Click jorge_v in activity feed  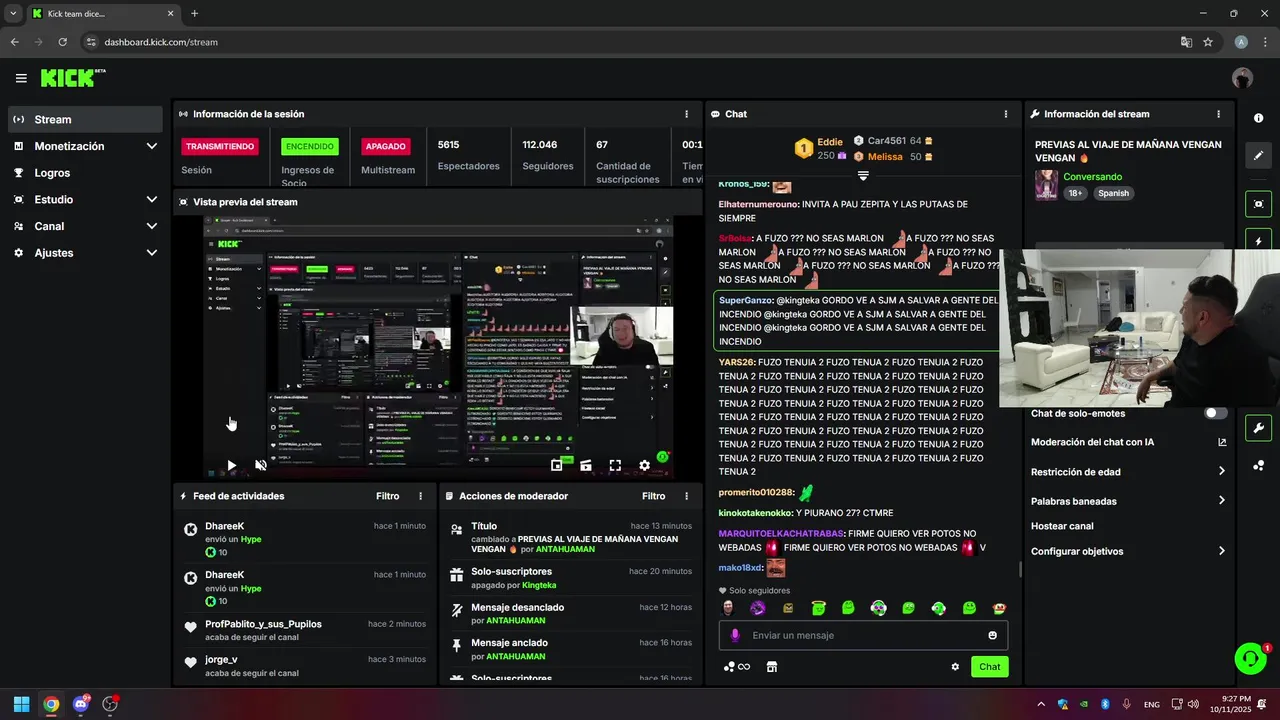pyautogui.click(x=221, y=660)
